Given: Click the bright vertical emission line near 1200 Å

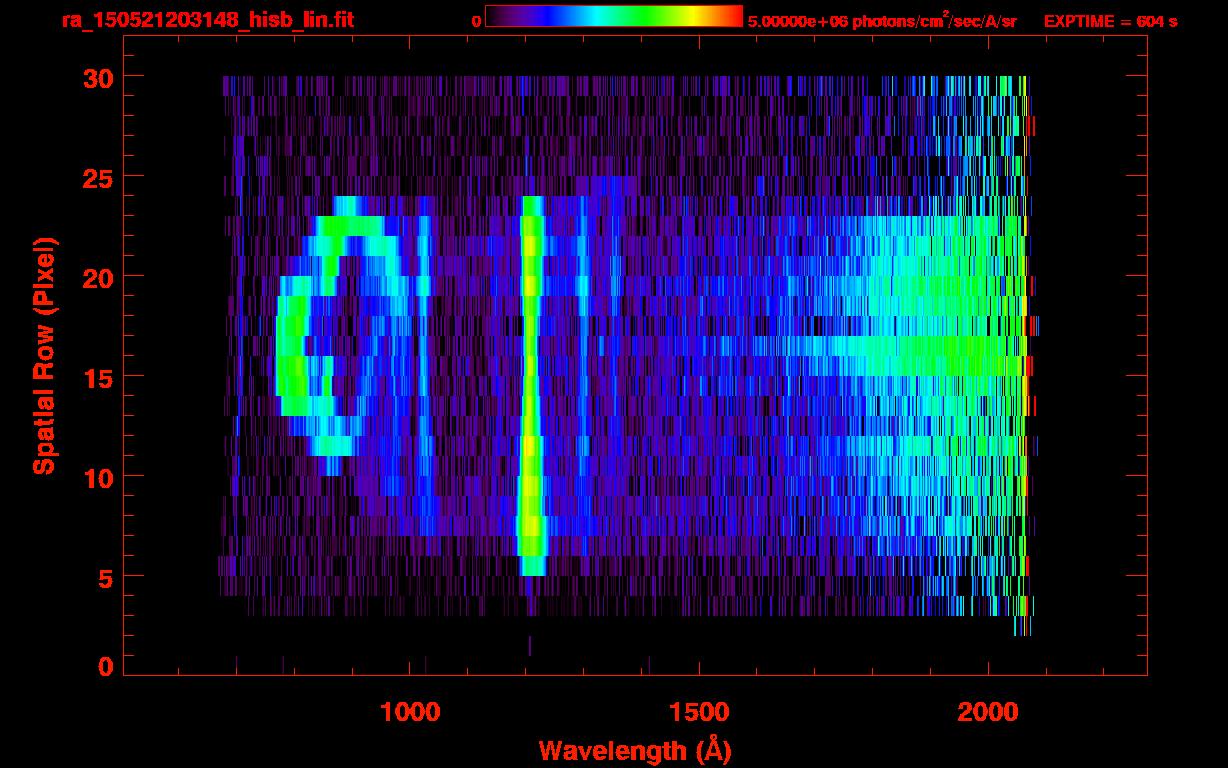Looking at the screenshot, I should click(x=531, y=380).
